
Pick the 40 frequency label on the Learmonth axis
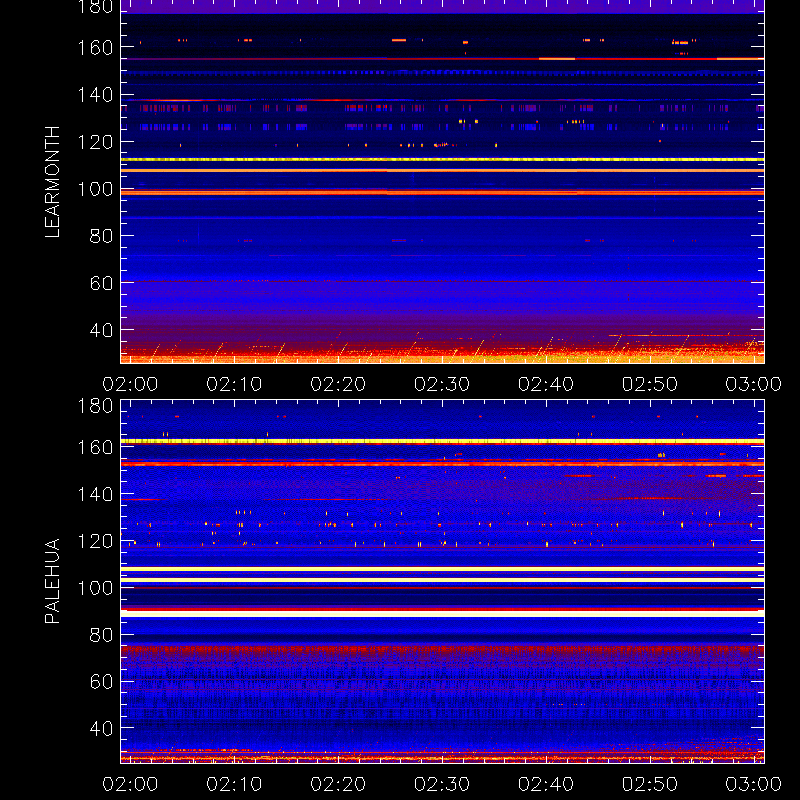coord(101,331)
